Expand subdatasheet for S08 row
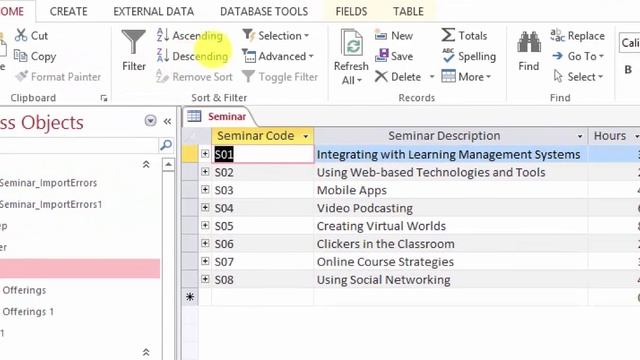Viewport: 640px width, 360px height. tap(205, 279)
